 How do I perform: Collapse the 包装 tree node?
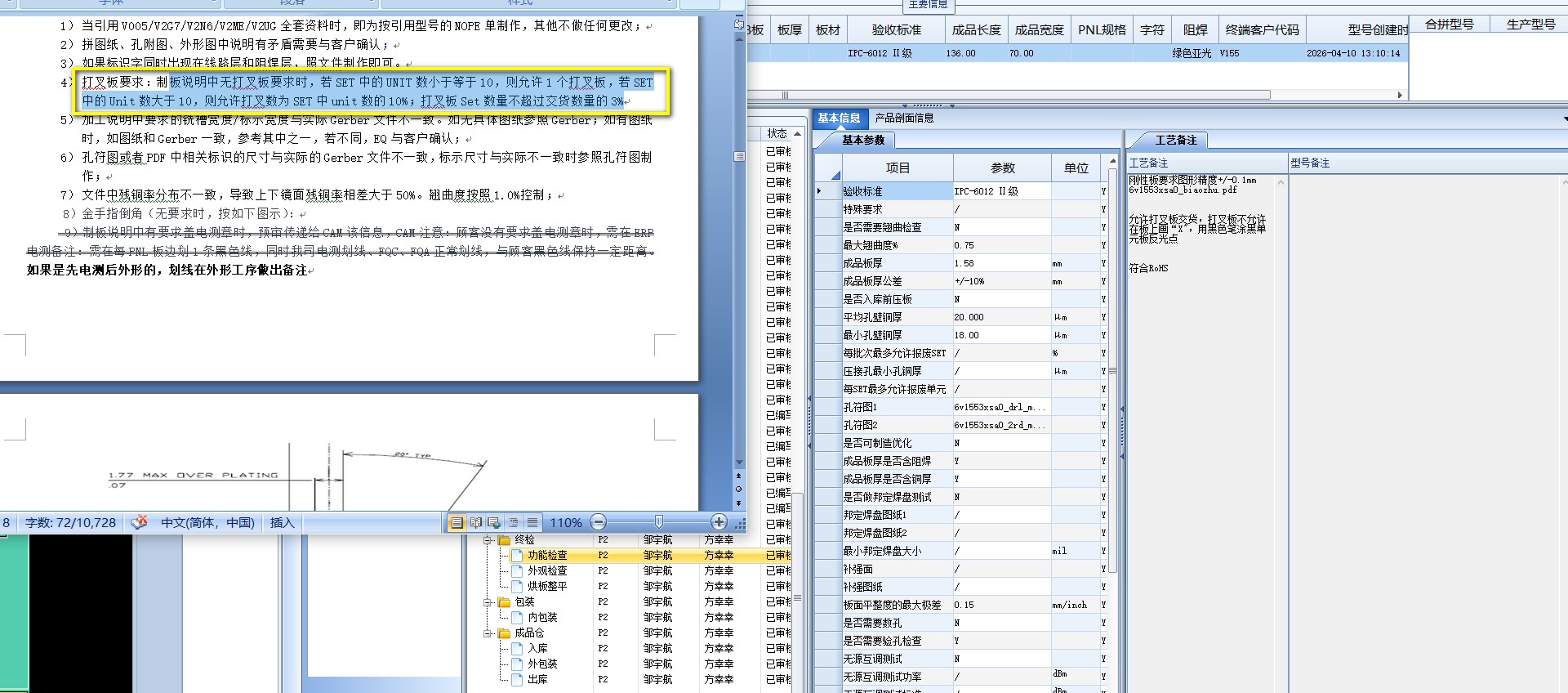488,602
